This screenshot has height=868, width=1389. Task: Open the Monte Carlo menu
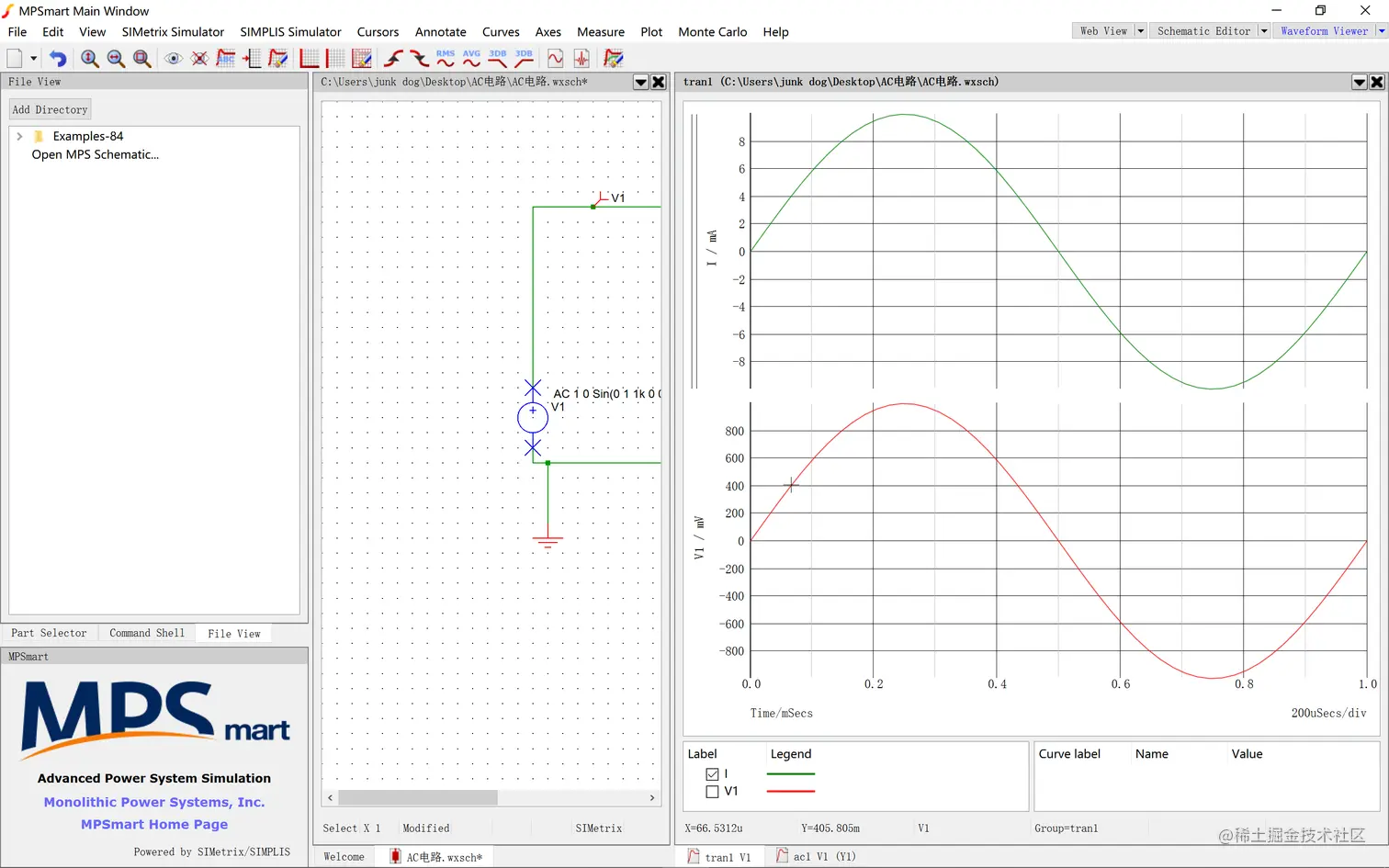pos(712,32)
